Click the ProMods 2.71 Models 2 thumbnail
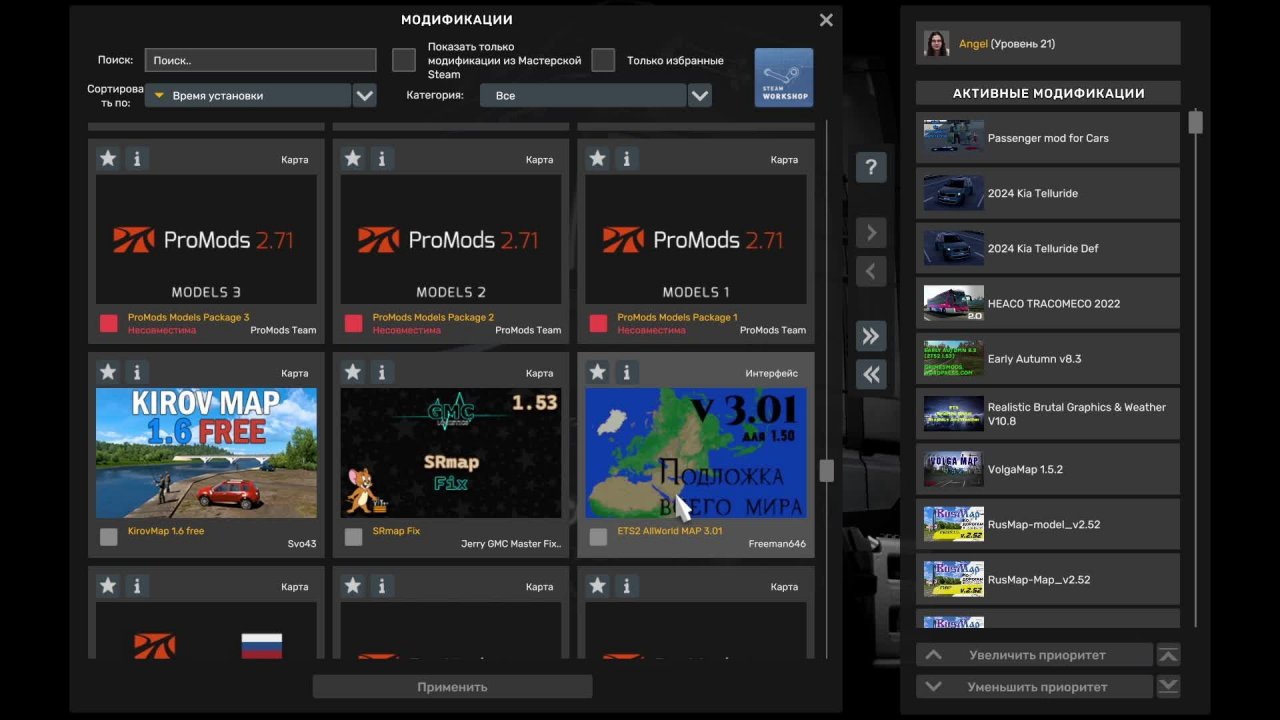The image size is (1280, 720). pos(451,240)
